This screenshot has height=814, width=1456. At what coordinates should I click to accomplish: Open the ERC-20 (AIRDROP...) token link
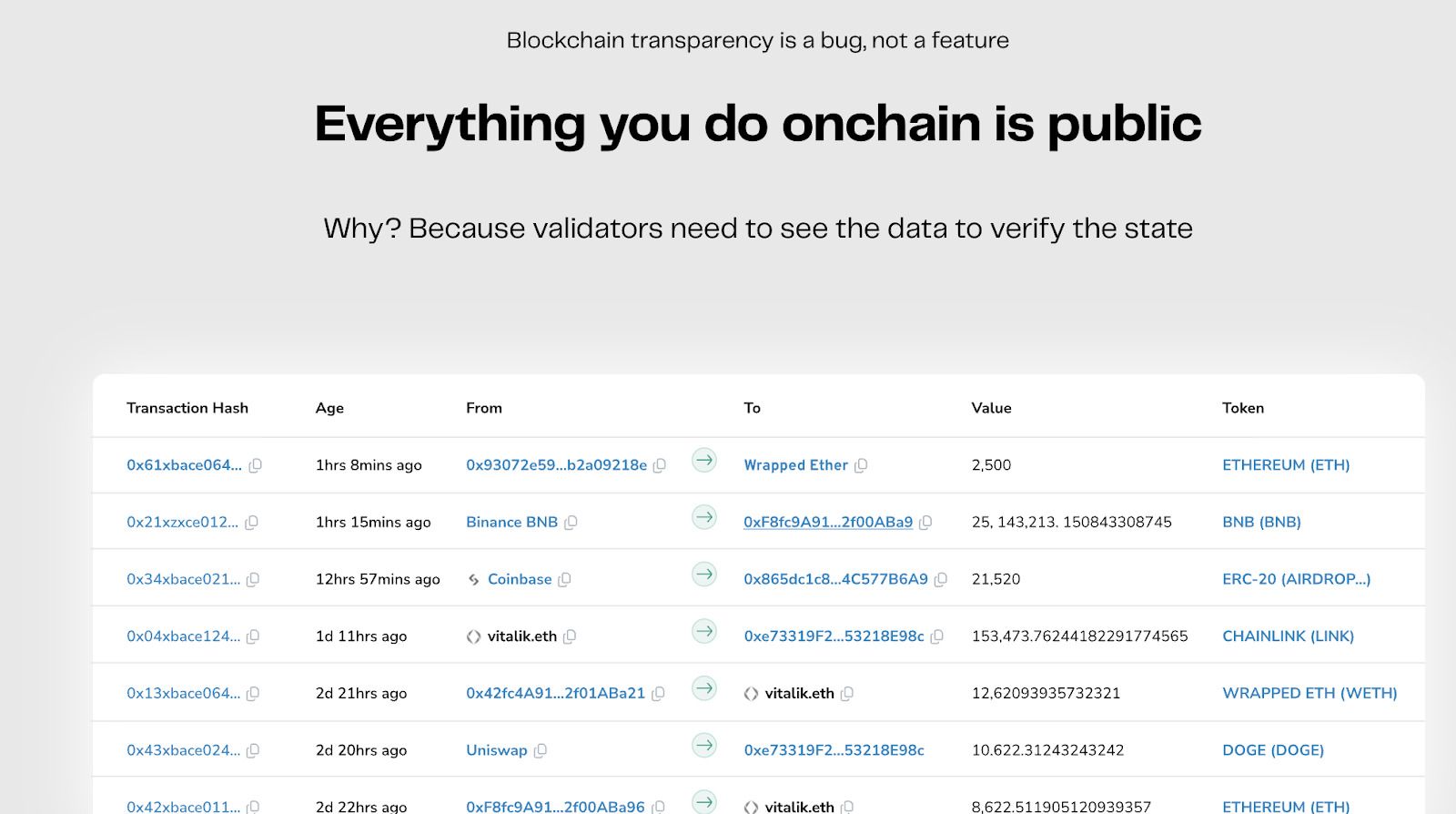[x=1297, y=579]
